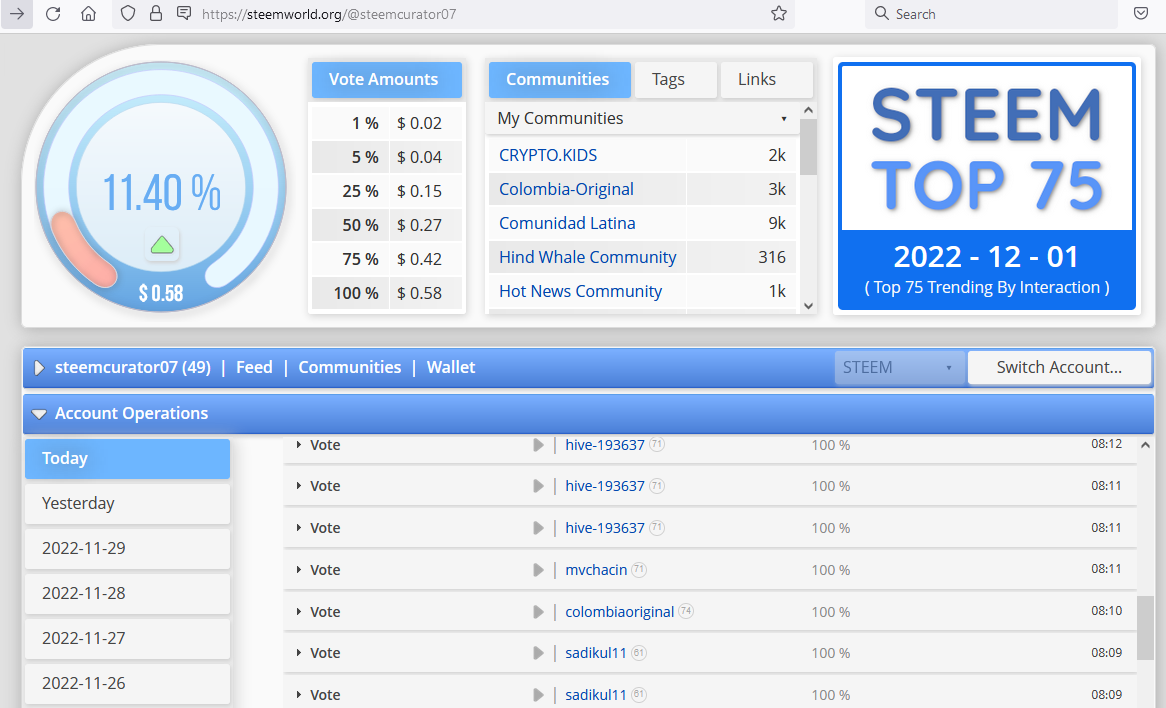View site security padlock icon
The height and width of the screenshot is (708, 1166).
pos(155,13)
